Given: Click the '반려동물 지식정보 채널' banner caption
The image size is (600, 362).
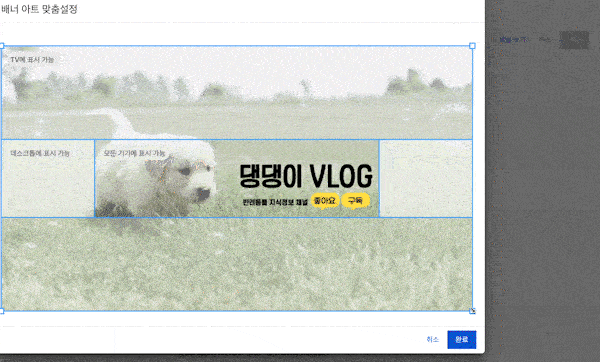Looking at the screenshot, I should click(x=275, y=202).
